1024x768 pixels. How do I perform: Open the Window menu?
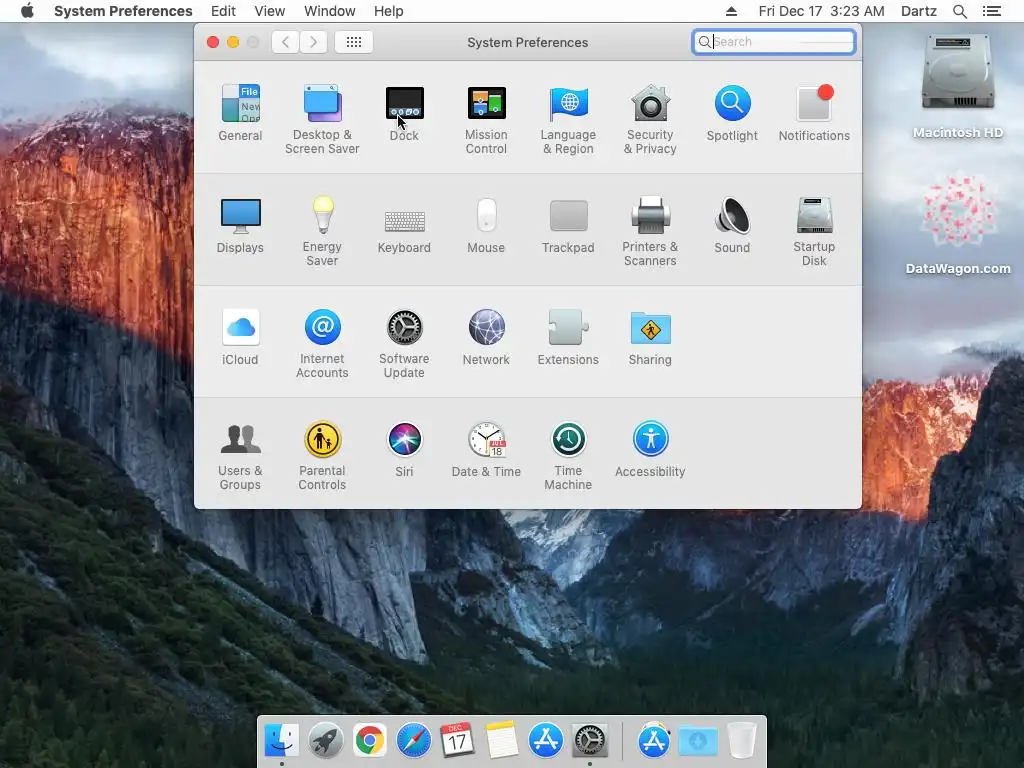pos(330,11)
